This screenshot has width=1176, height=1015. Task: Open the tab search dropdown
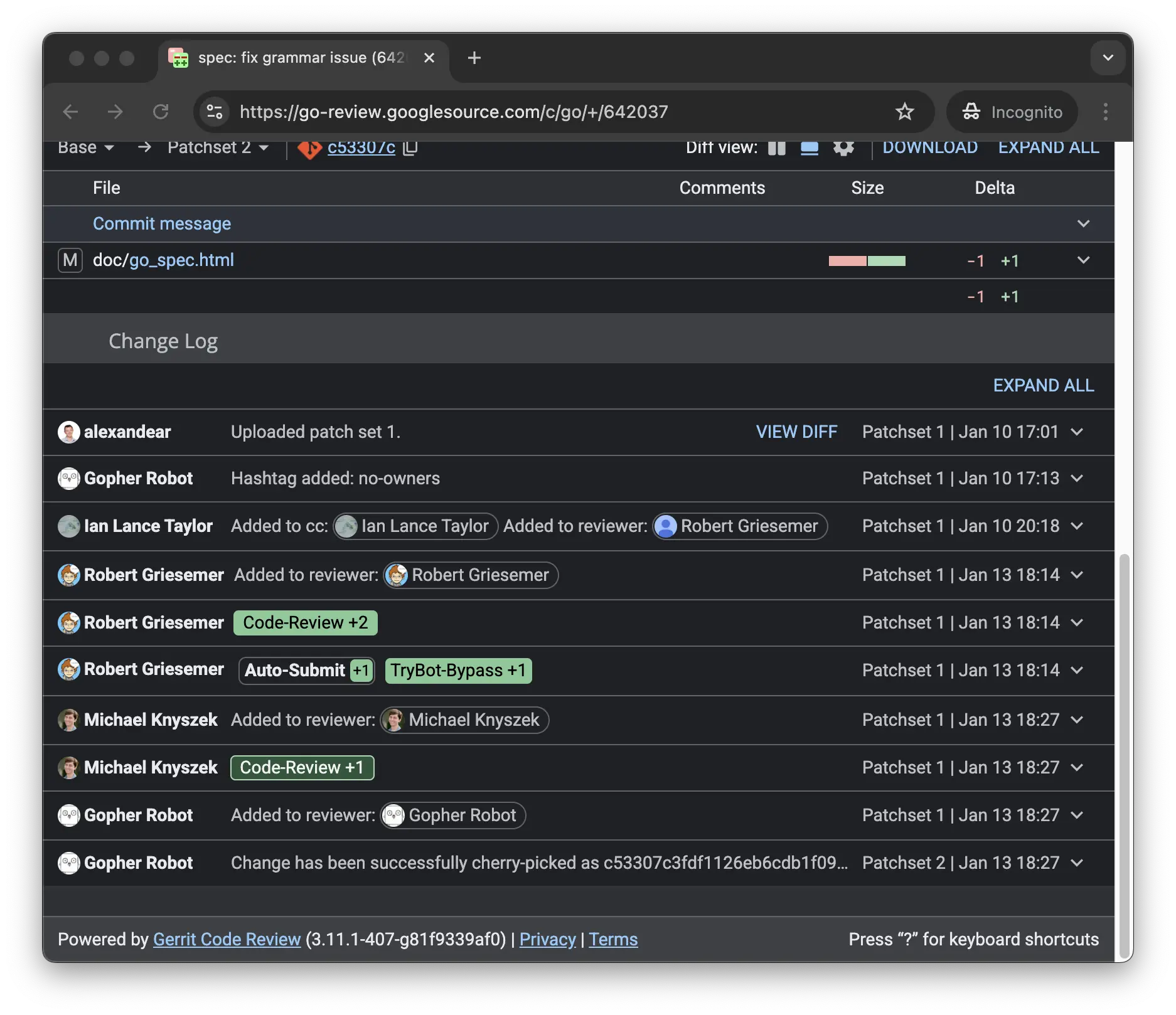[x=1108, y=58]
